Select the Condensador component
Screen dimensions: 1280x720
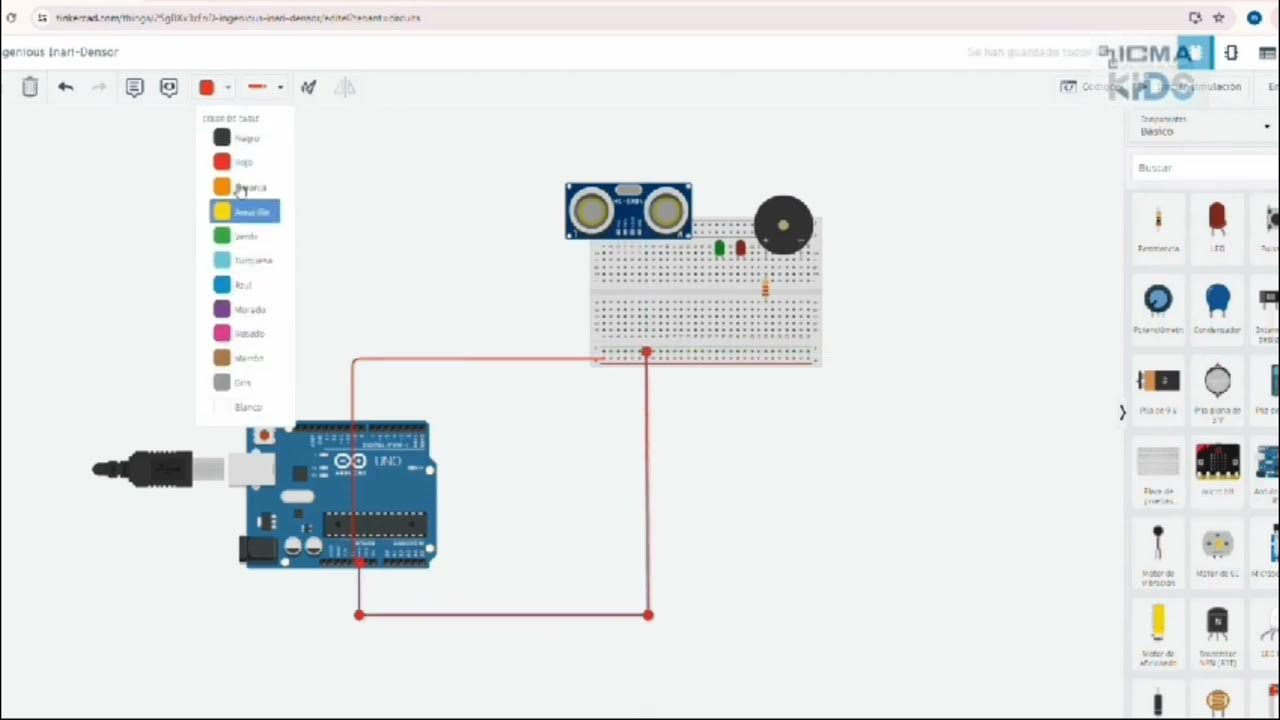pos(1217,308)
